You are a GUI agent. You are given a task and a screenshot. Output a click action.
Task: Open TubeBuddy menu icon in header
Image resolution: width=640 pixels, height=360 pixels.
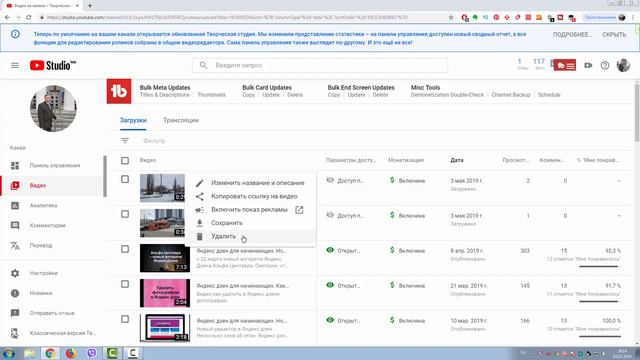[564, 65]
